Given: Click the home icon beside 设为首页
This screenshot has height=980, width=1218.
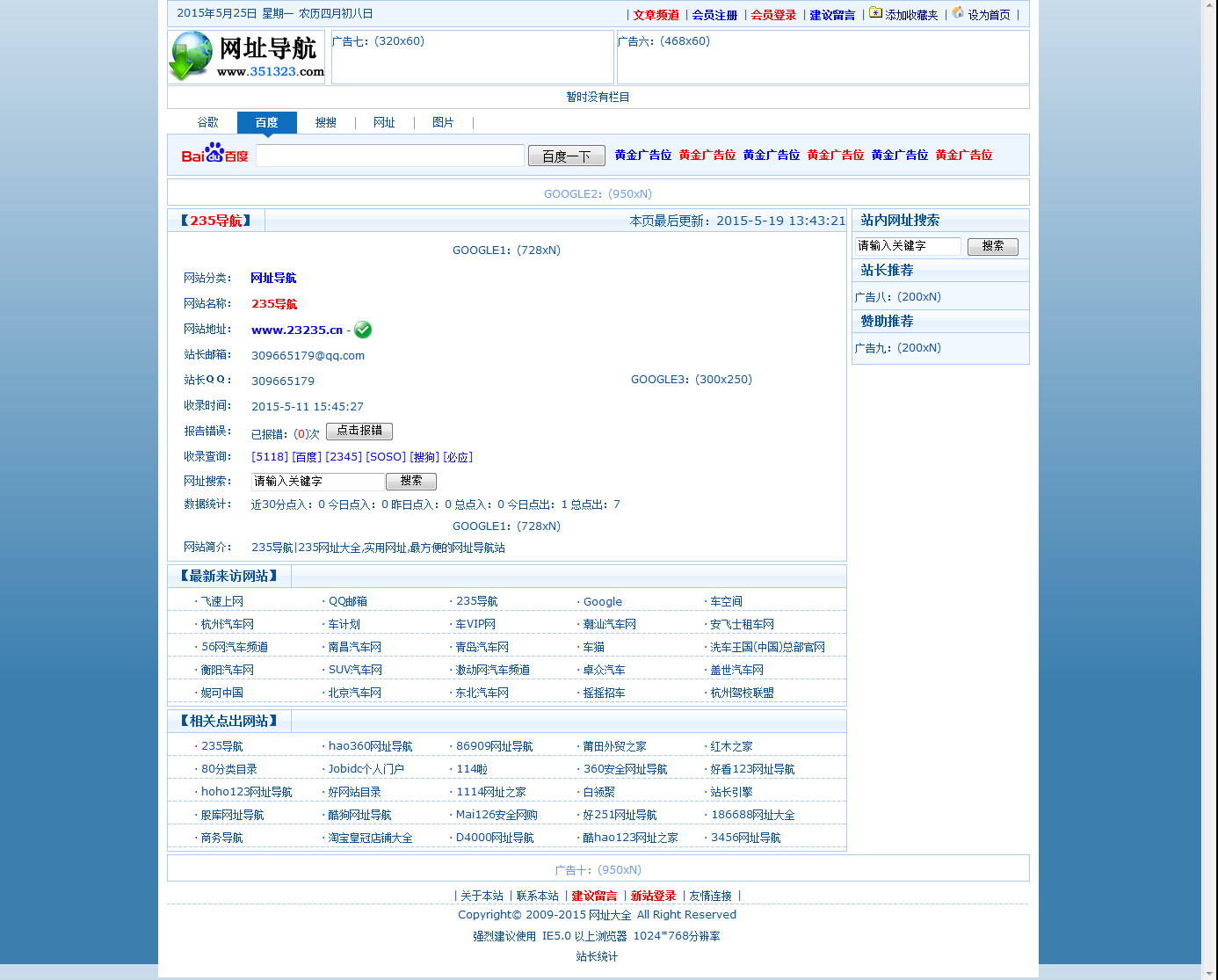Looking at the screenshot, I should pyautogui.click(x=957, y=14).
